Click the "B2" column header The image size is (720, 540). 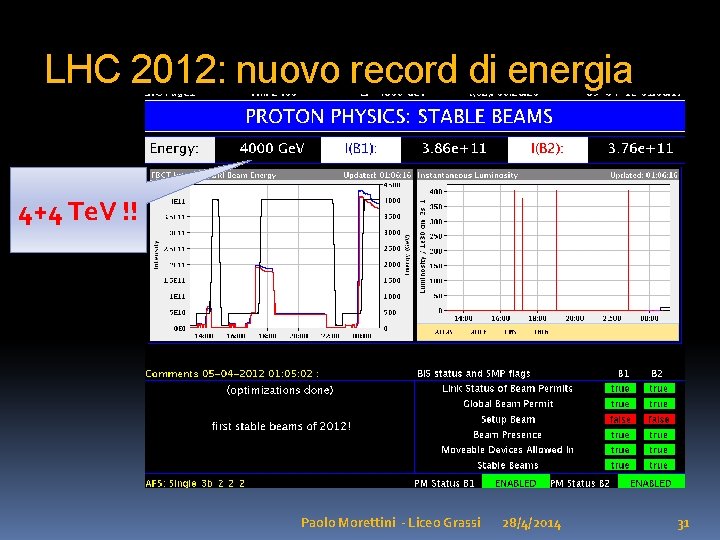pos(657,373)
